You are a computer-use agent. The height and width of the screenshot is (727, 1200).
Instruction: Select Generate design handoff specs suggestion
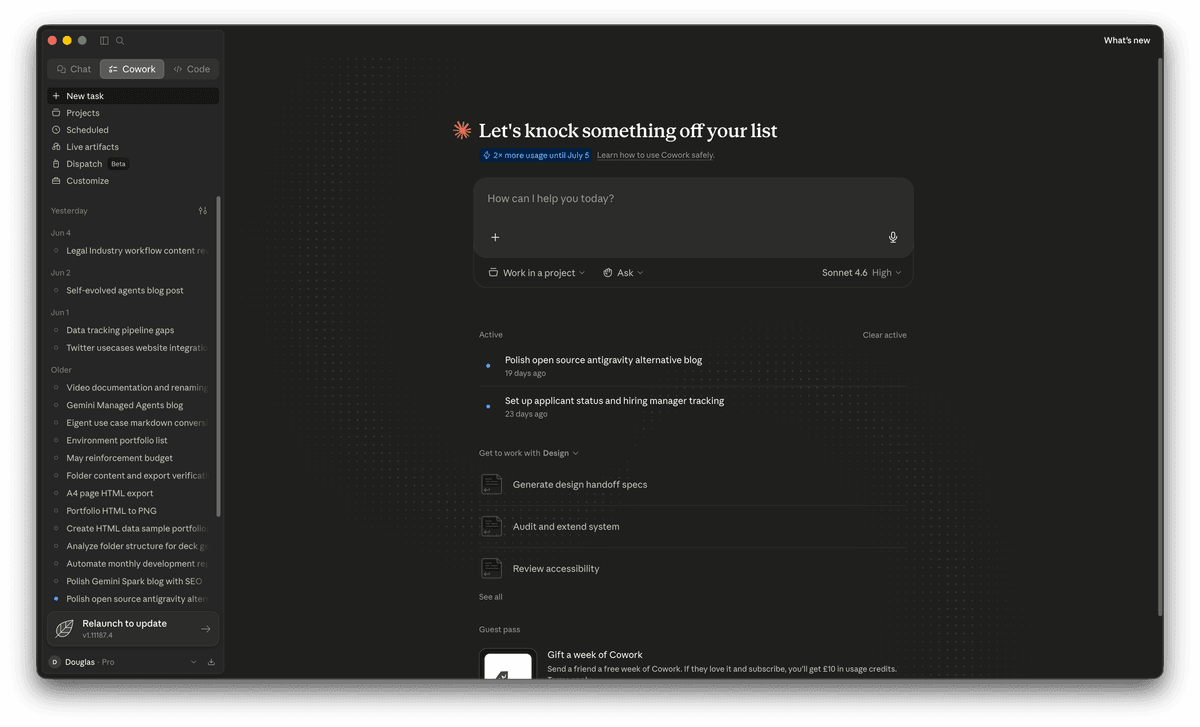coord(693,484)
